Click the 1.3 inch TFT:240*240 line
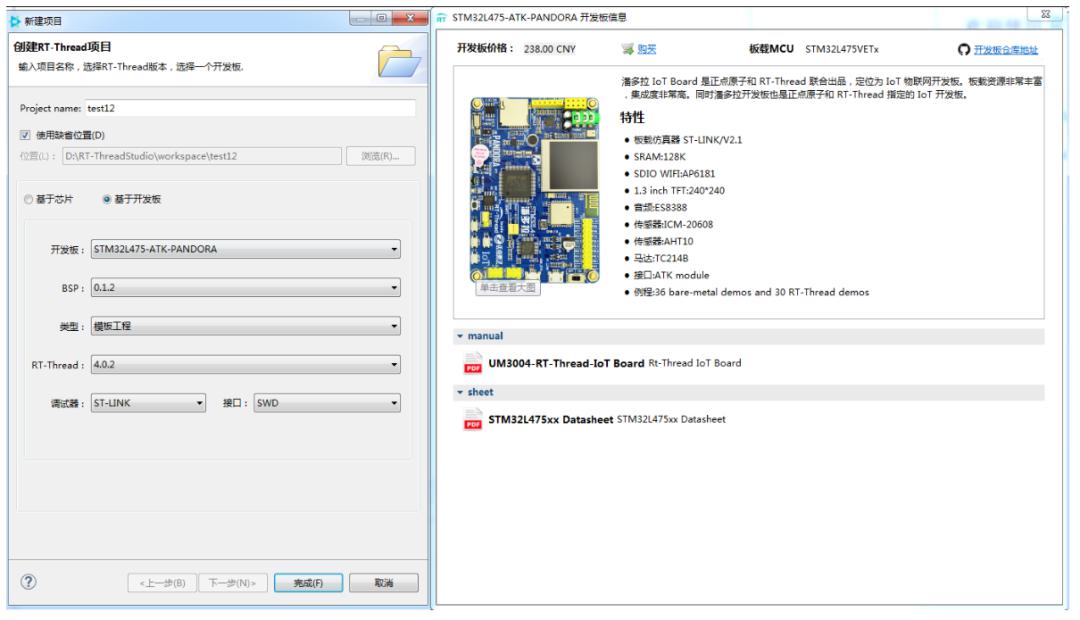This screenshot has height=620, width=1080. (x=679, y=191)
